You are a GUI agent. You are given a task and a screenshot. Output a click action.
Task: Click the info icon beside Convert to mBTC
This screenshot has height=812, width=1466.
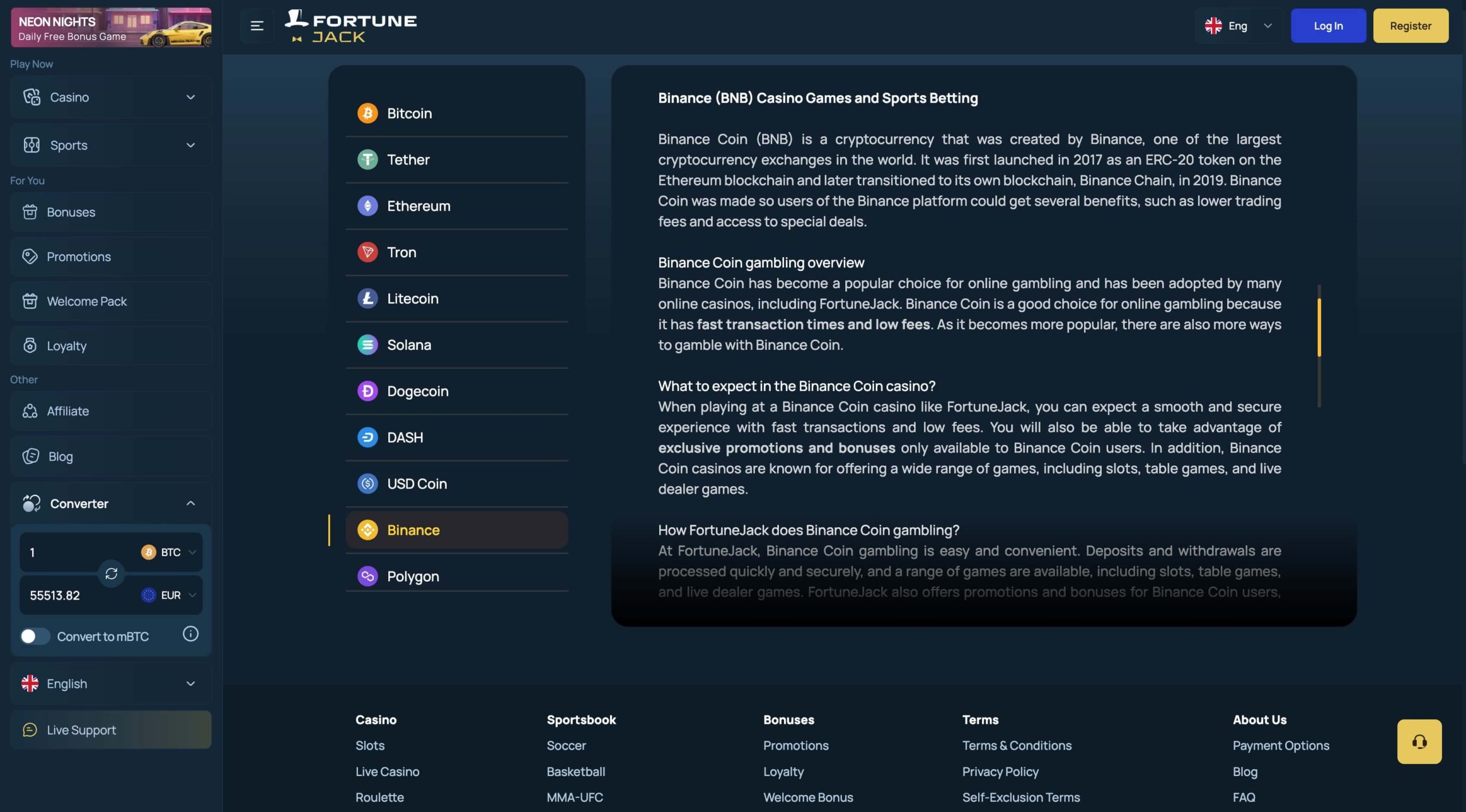click(190, 634)
